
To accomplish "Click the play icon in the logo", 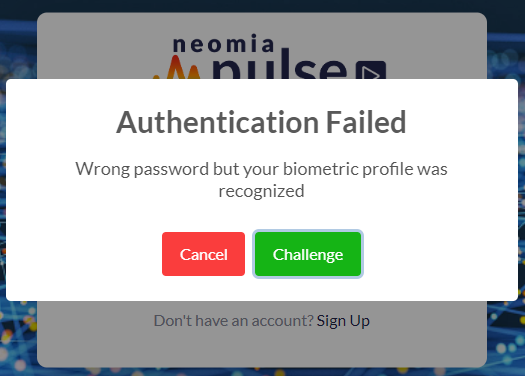I will click(371, 70).
